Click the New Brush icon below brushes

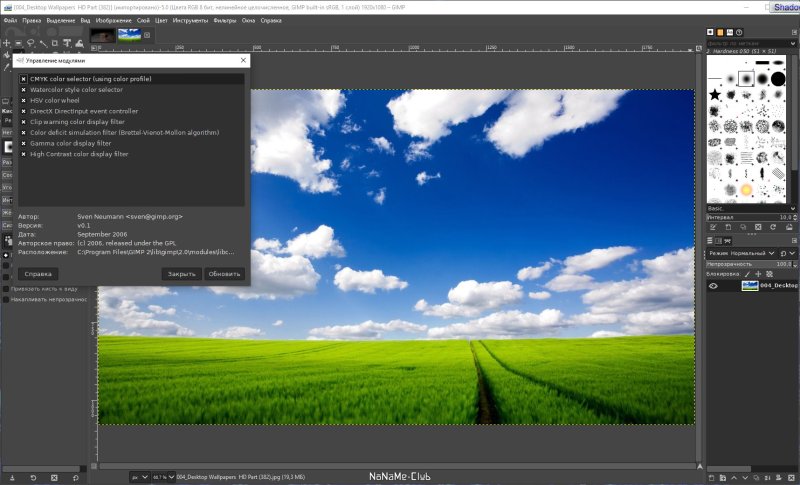pos(728,227)
